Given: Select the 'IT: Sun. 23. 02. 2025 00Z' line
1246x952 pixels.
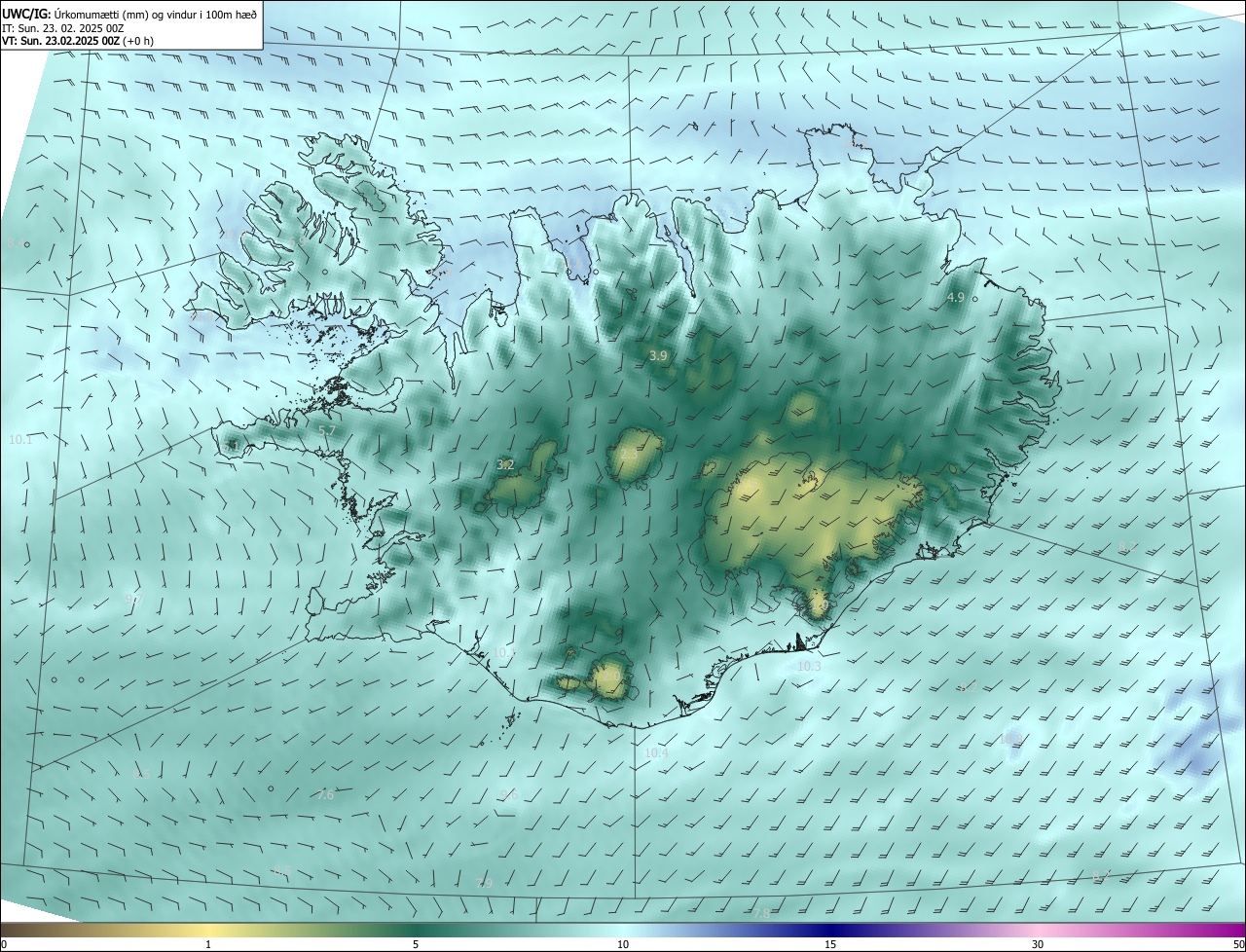Looking at the screenshot, I should click(x=62, y=28).
